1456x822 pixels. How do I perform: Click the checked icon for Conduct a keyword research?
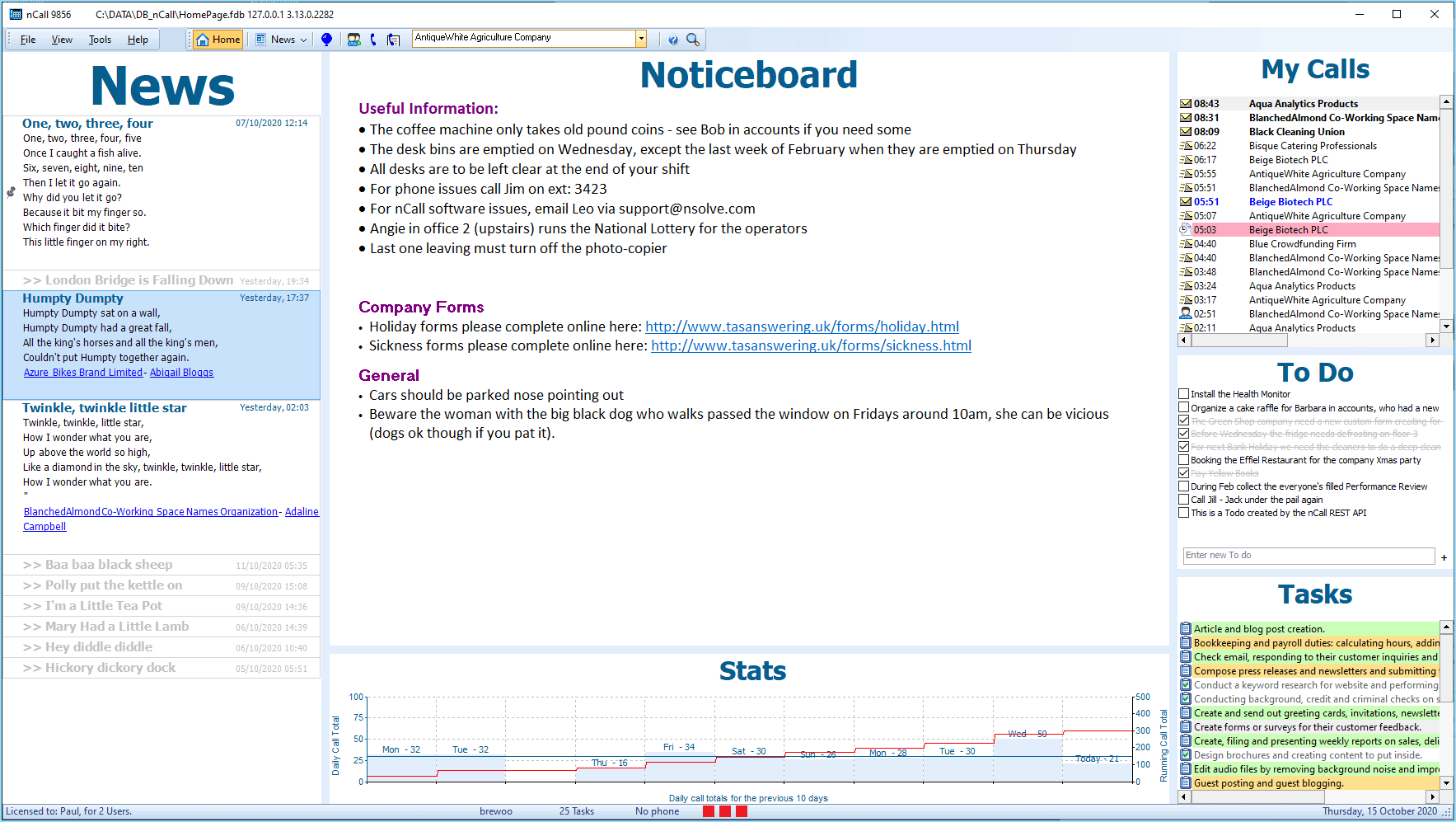pyautogui.click(x=1186, y=685)
